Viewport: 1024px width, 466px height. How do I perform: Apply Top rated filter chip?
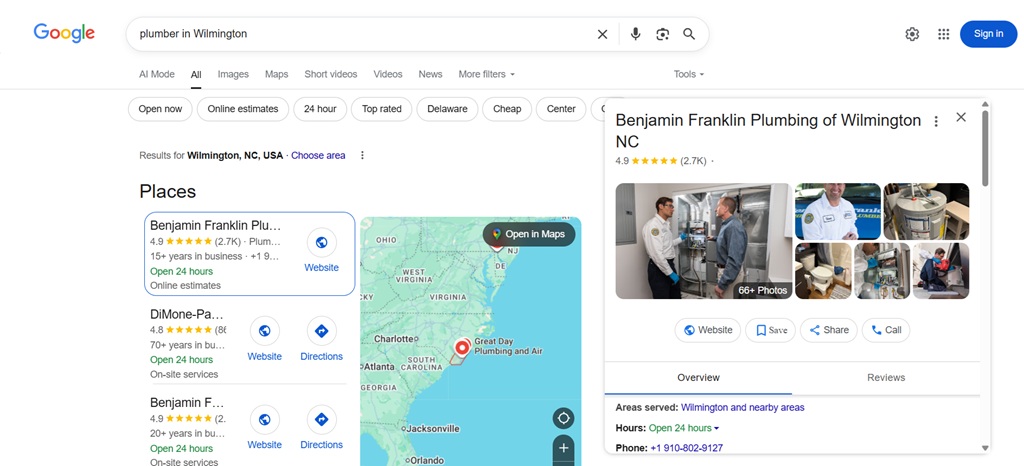[381, 109]
